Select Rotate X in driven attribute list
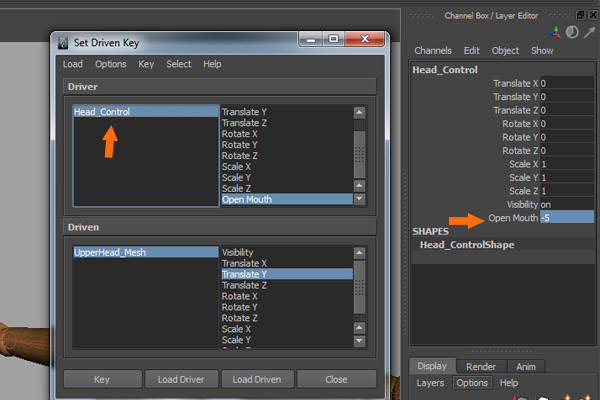Viewport: 600px width, 400px height. coord(287,296)
